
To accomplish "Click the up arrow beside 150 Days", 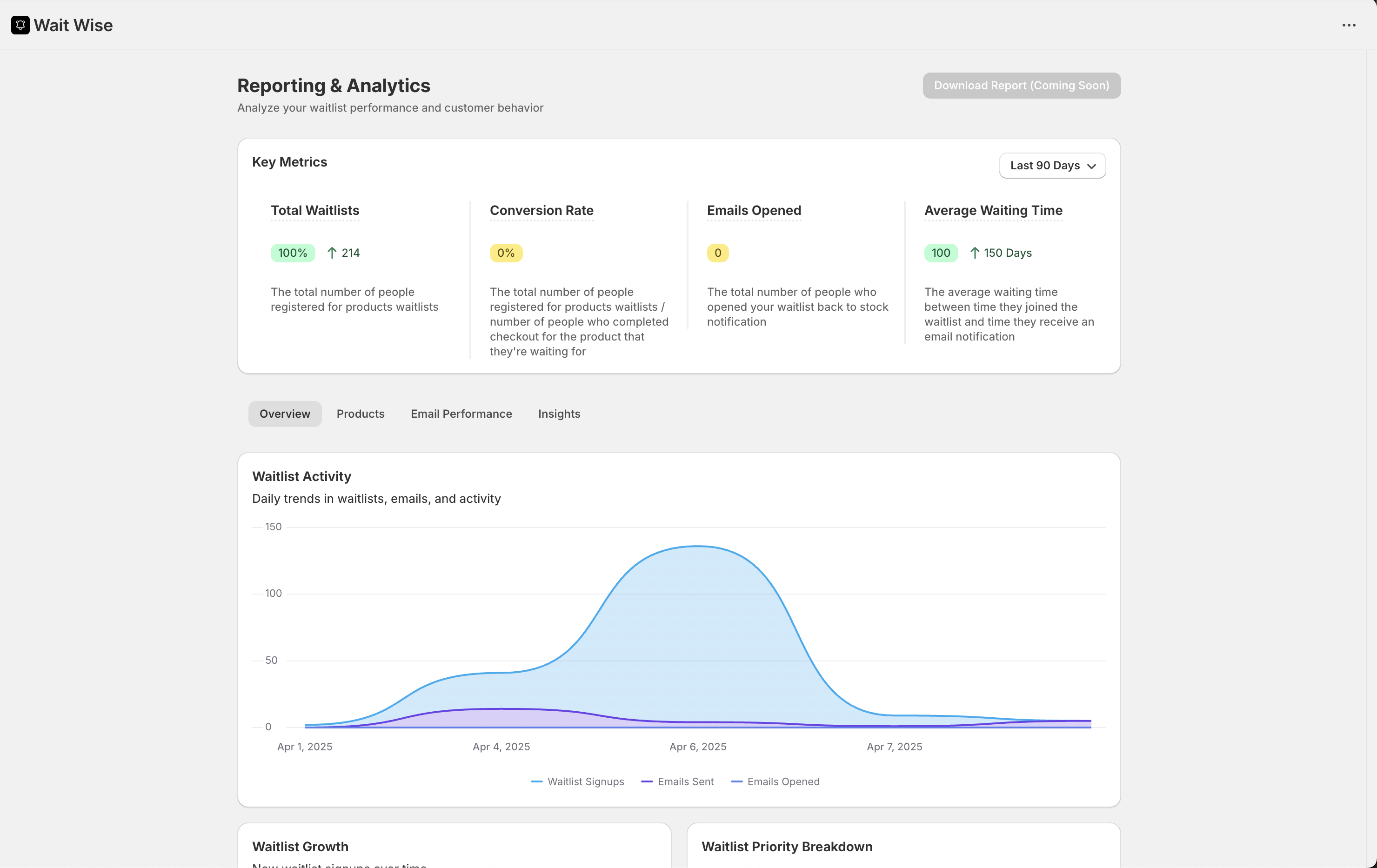I will click(975, 253).
